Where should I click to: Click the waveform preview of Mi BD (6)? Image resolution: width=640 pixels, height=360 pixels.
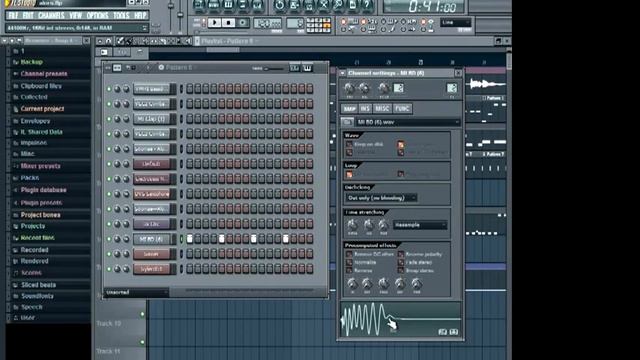[x=400, y=320]
